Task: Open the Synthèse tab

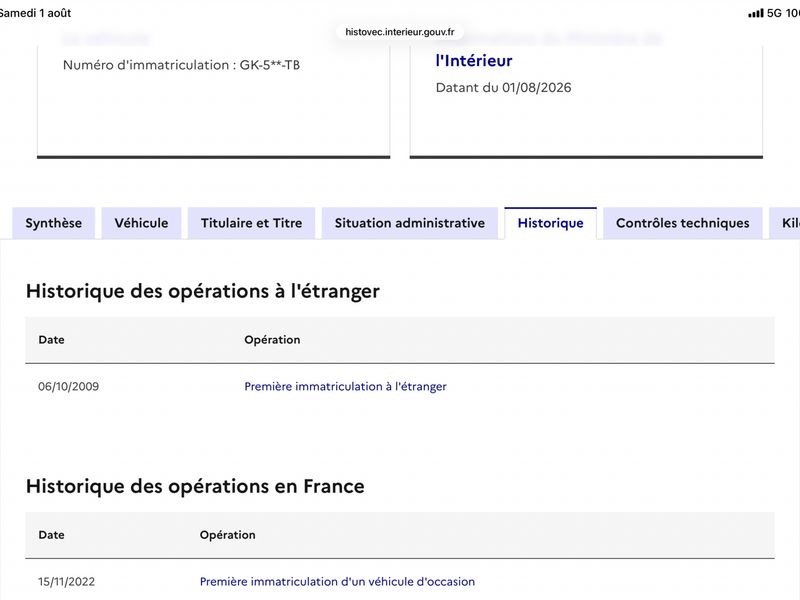Action: tap(54, 223)
